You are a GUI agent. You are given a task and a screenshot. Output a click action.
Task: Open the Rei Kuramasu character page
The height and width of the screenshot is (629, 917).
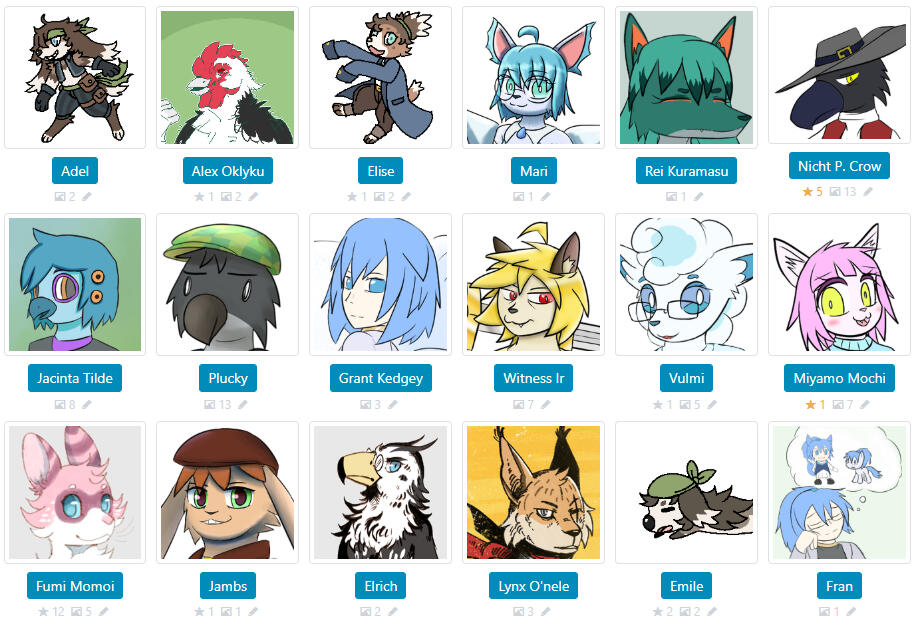pos(686,171)
